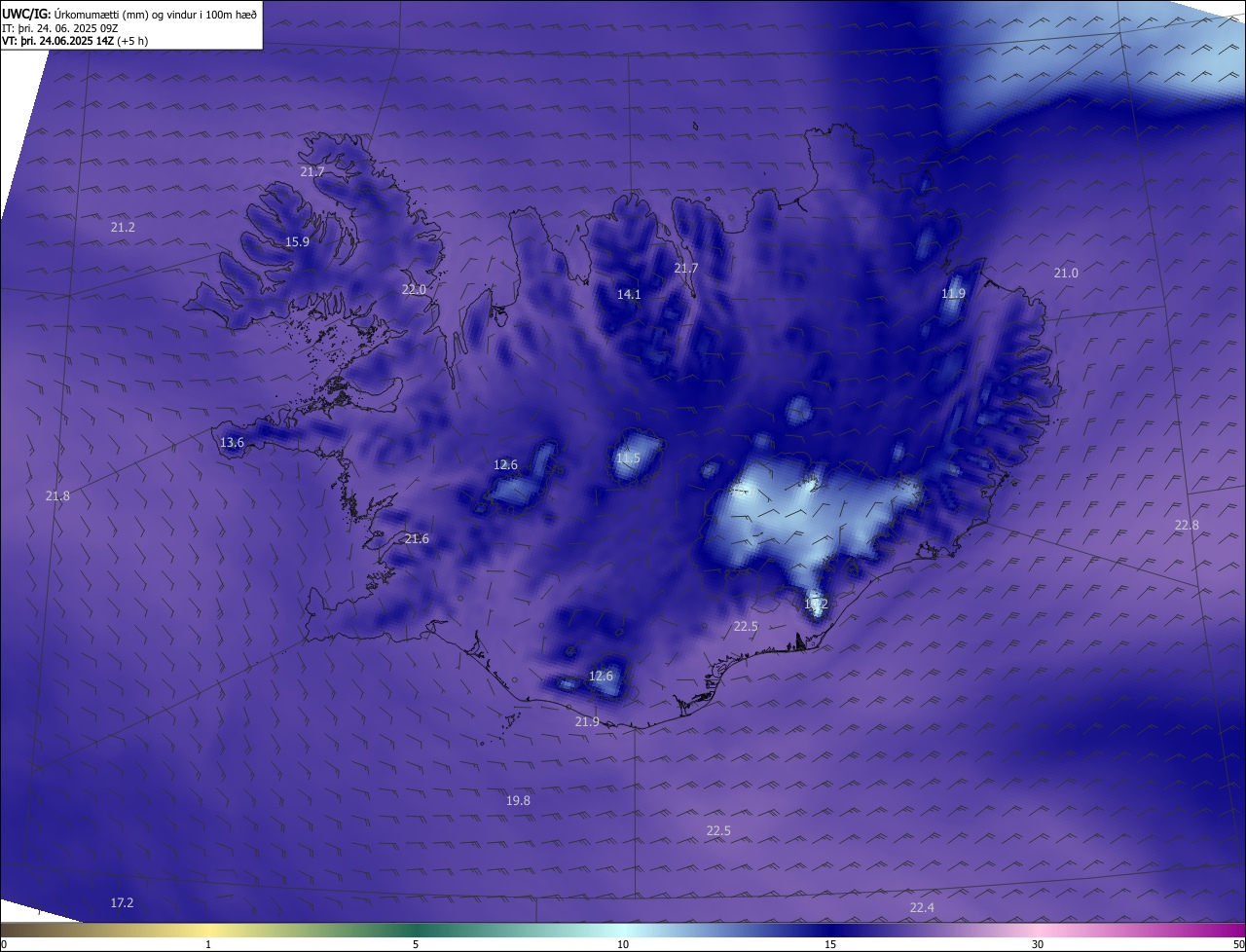
Task: Click the 15.9 value over the Westfjords
Action: (x=297, y=242)
